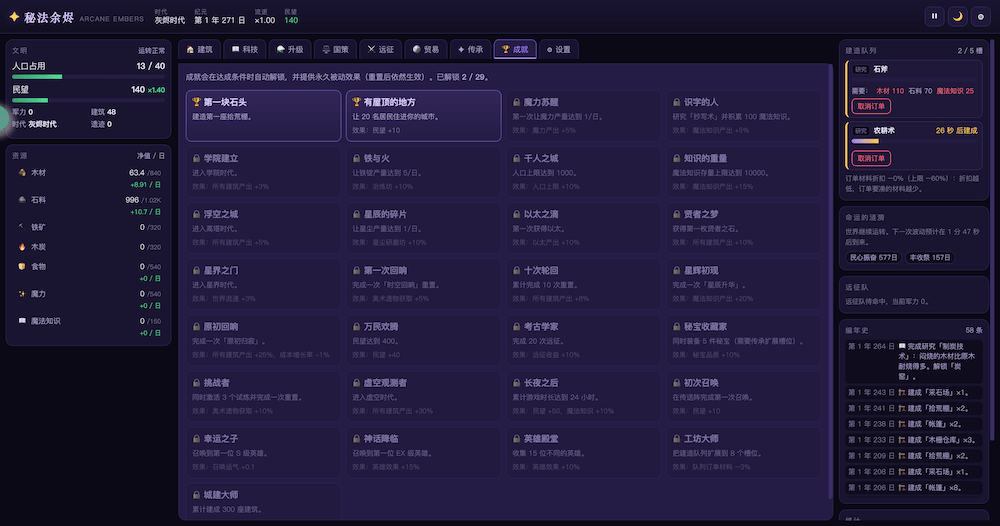Click the lock icon on 星界之门
This screenshot has width=1000, height=526.
pos(196,270)
